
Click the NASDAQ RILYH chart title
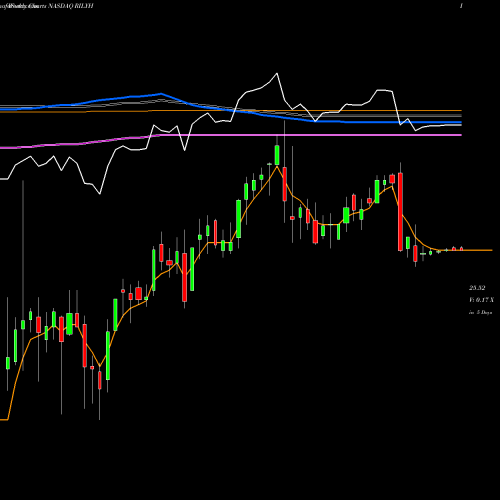pos(71,6)
